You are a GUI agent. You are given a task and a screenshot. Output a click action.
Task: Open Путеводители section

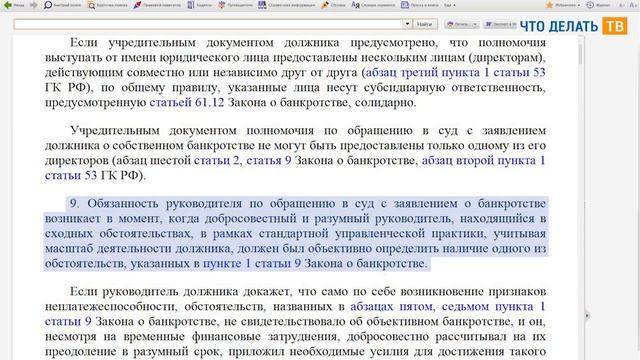click(236, 5)
